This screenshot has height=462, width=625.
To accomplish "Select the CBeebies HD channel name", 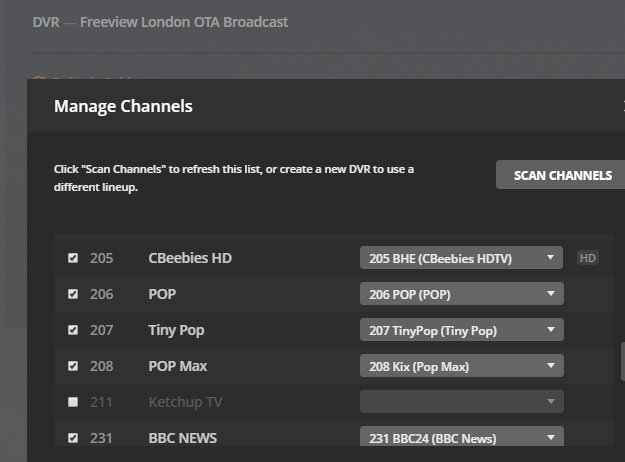I will click(x=190, y=258).
